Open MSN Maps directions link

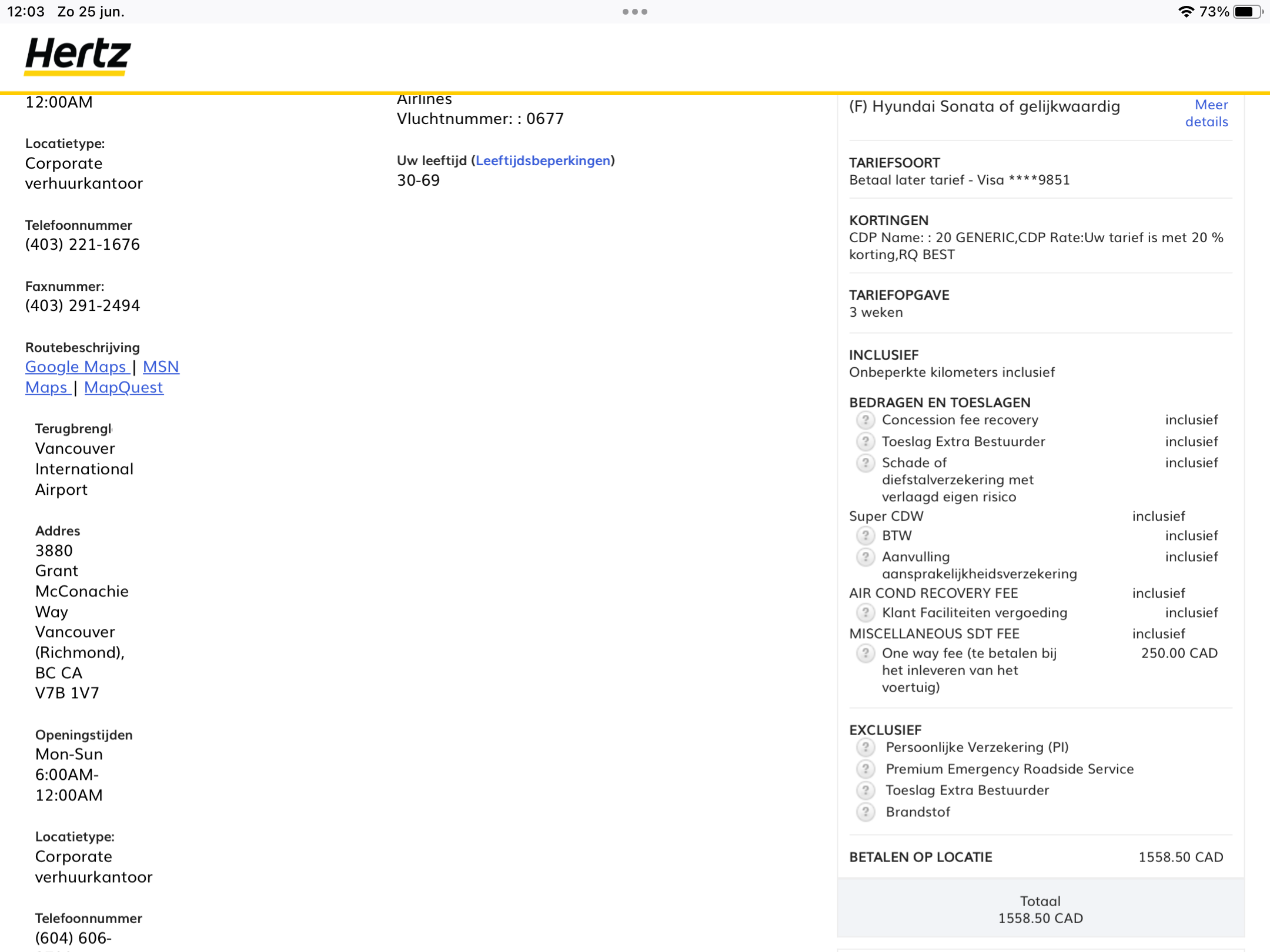(161, 367)
